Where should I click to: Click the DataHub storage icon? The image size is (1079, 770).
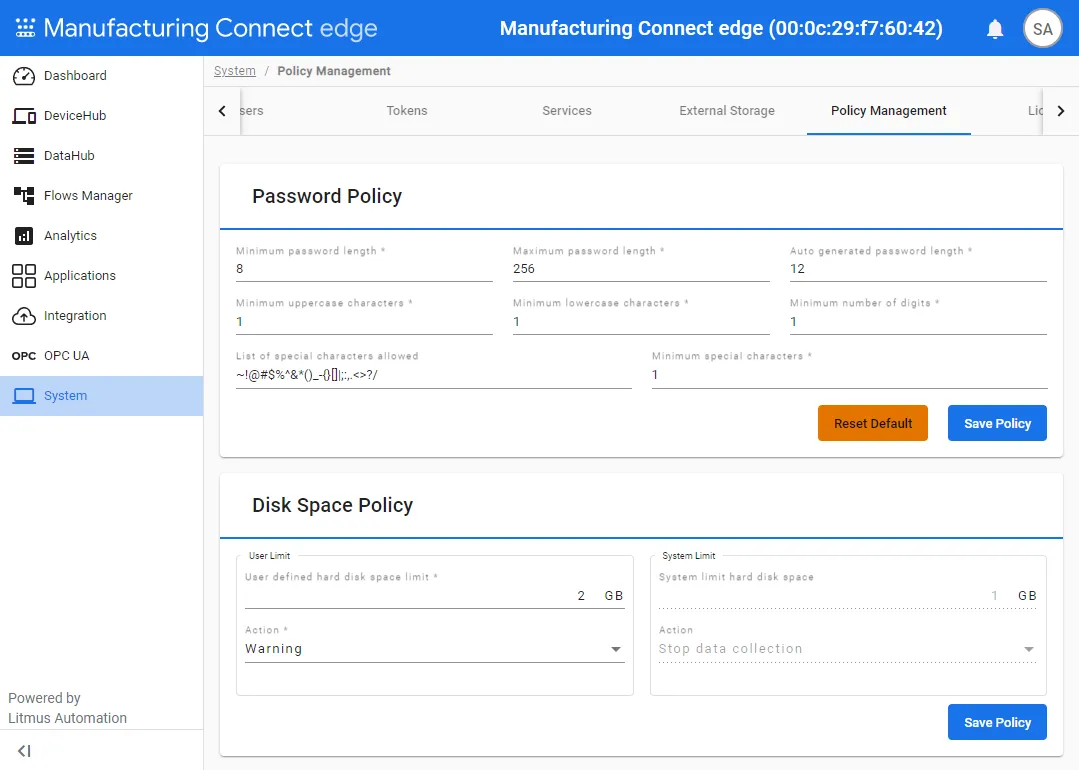click(24, 156)
